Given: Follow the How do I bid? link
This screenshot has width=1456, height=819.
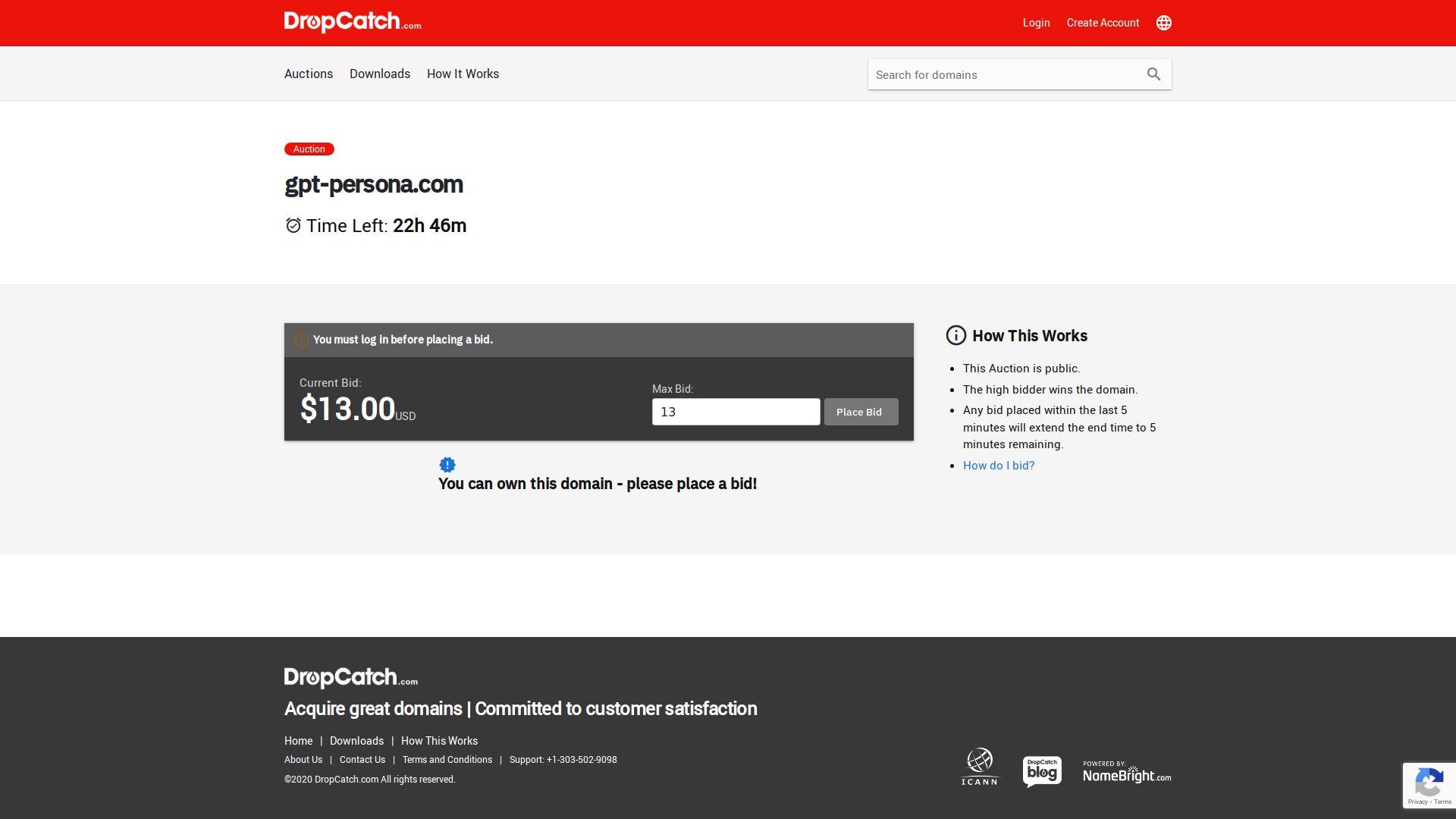Looking at the screenshot, I should (x=998, y=466).
